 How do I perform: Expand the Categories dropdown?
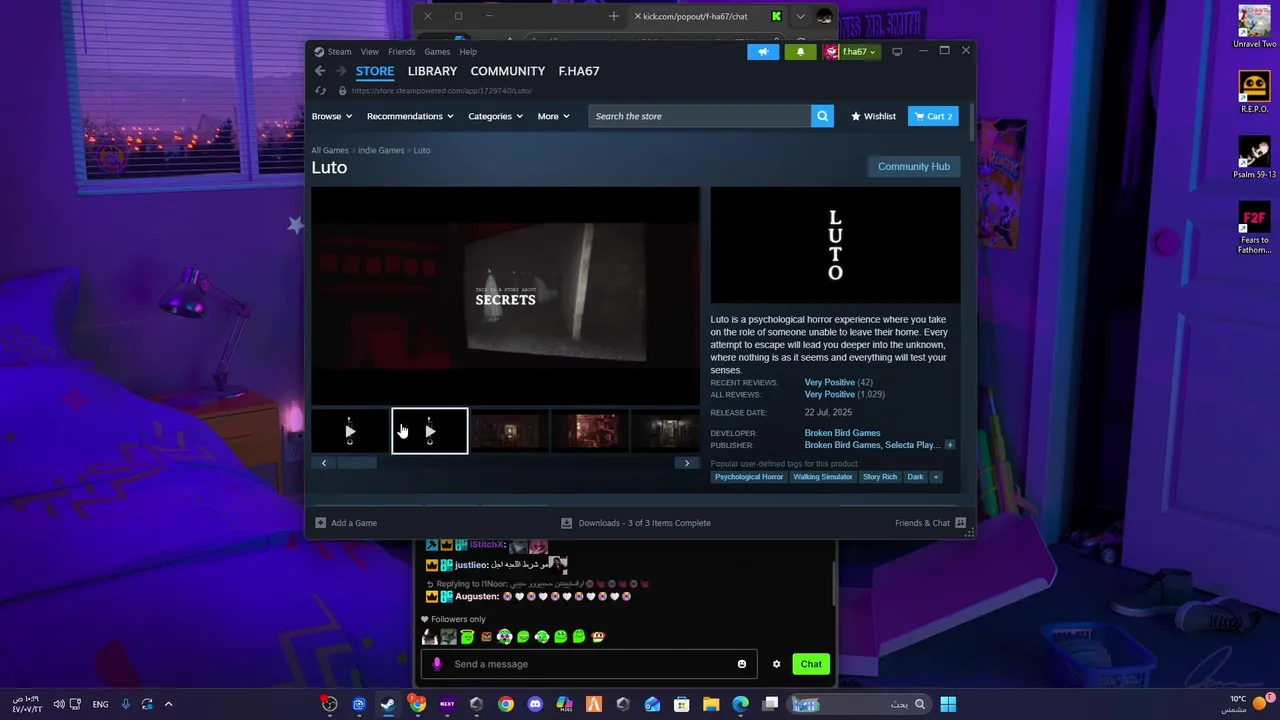point(496,116)
